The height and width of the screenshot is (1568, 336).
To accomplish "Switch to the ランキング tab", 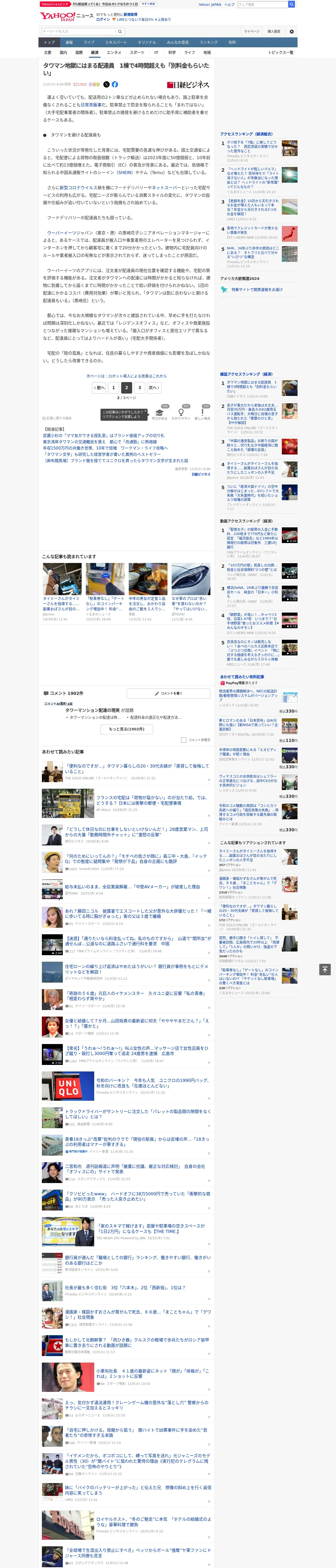I will 209,43.
